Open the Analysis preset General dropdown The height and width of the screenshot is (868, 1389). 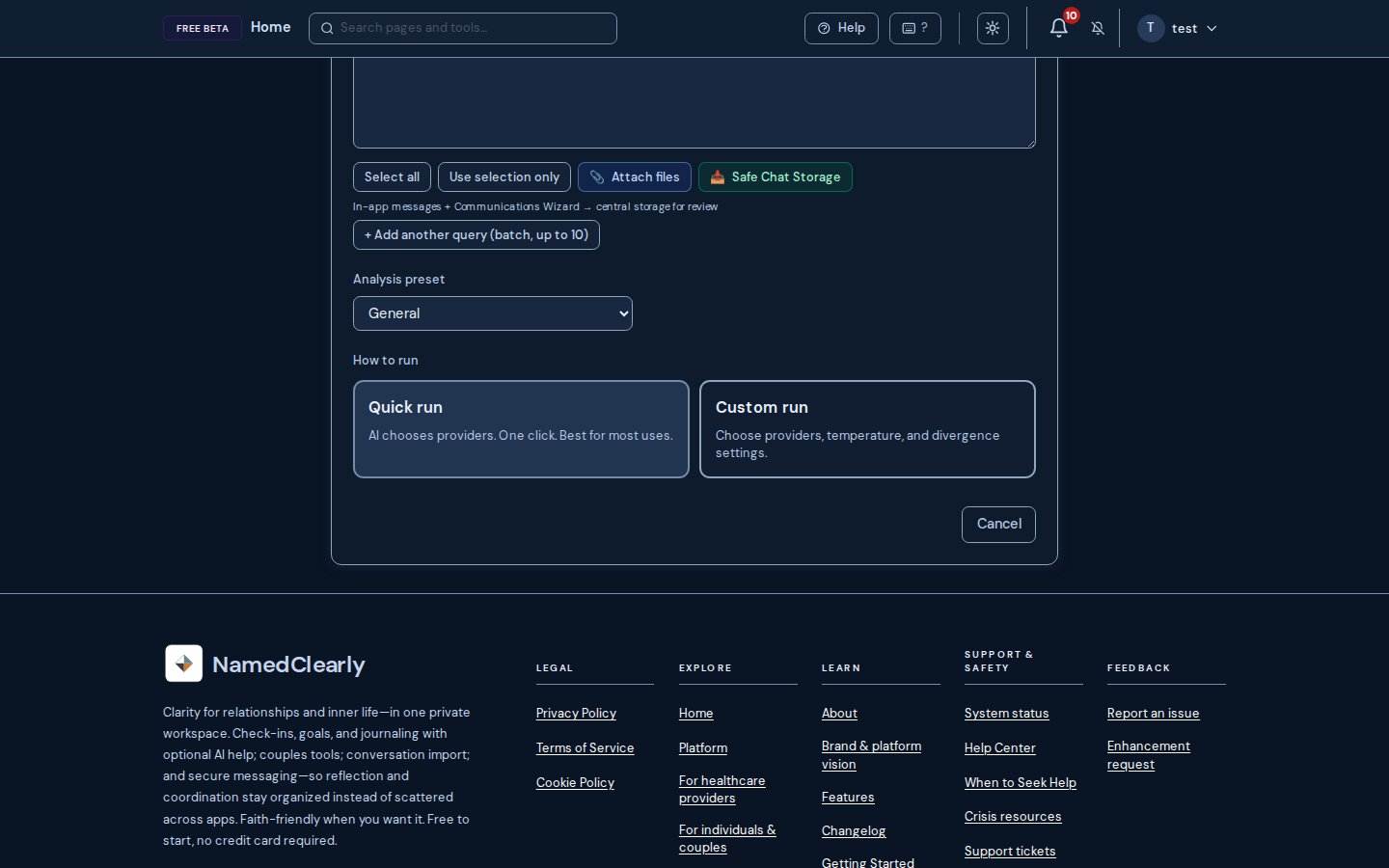click(493, 313)
